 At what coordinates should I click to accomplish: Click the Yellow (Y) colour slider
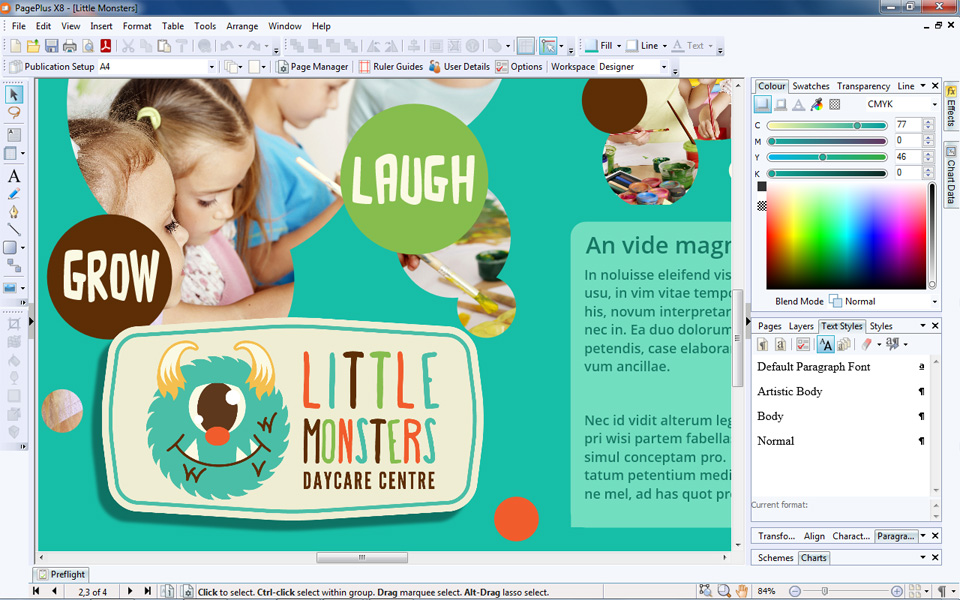pos(827,157)
